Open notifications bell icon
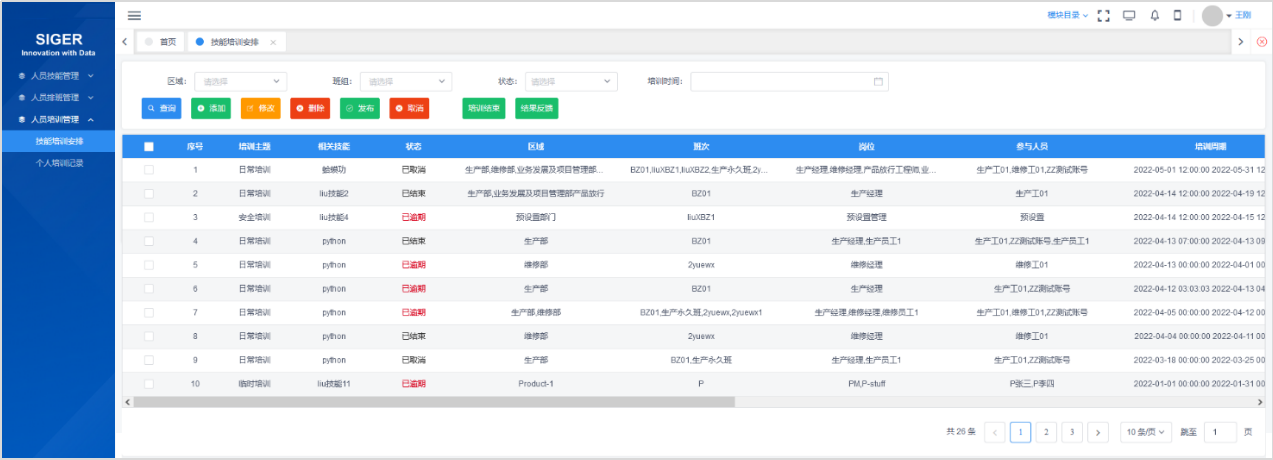The width and height of the screenshot is (1273, 460). click(x=1154, y=15)
